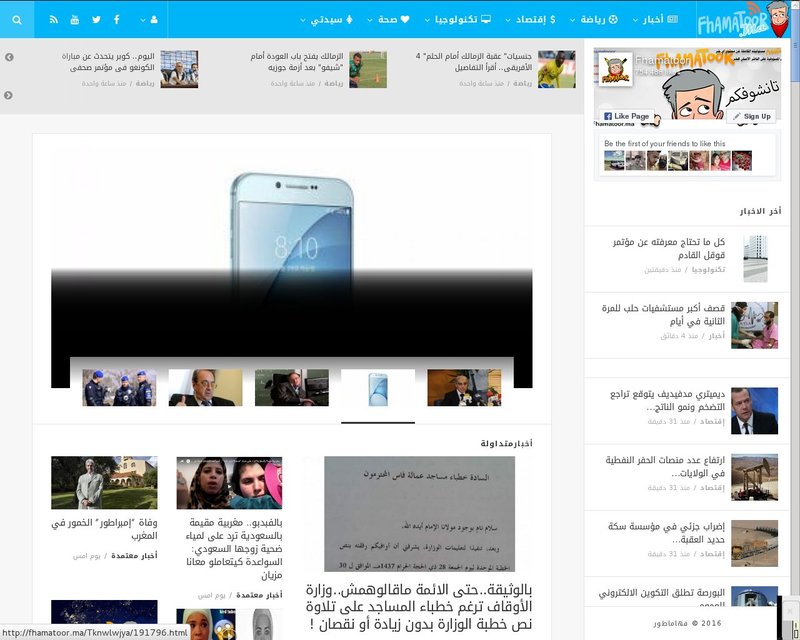Expand the تكنولوجيا dropdown chevron
Image resolution: width=800 pixels, height=640 pixels.
428,20
